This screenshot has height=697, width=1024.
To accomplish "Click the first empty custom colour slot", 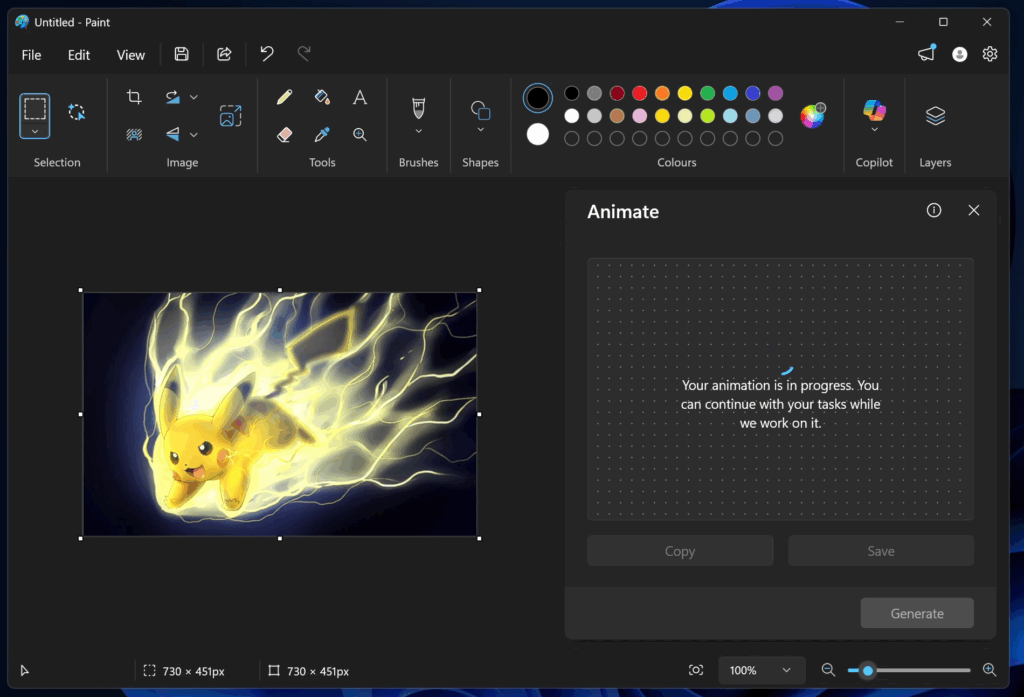I will click(571, 138).
